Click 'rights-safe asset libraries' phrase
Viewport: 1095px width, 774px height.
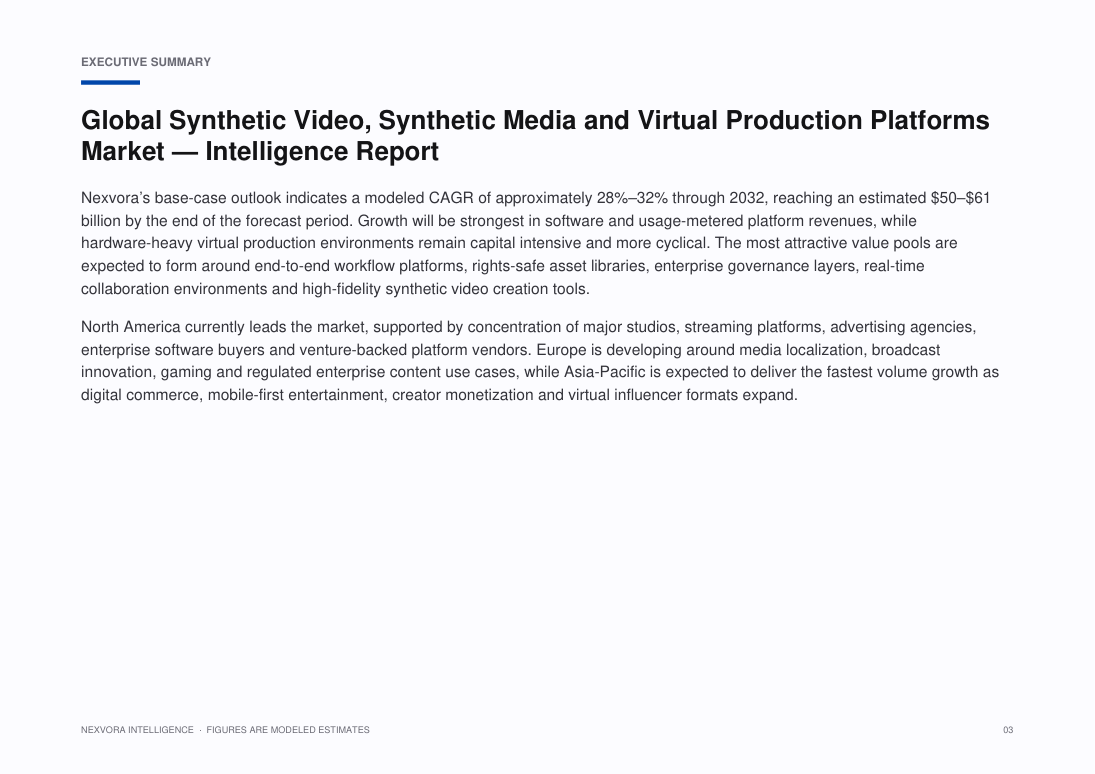559,266
